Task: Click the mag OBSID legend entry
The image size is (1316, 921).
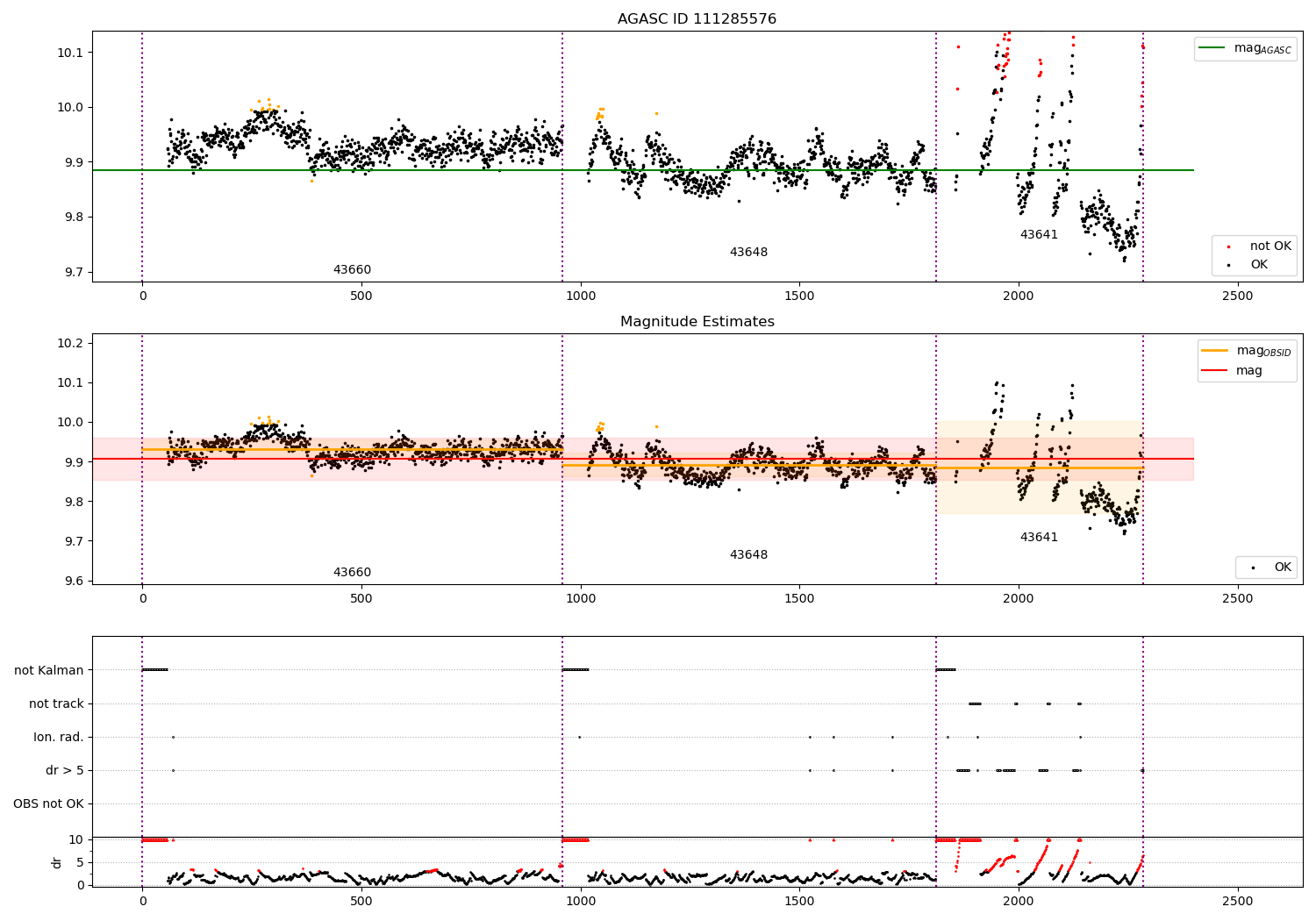Action: [1247, 351]
